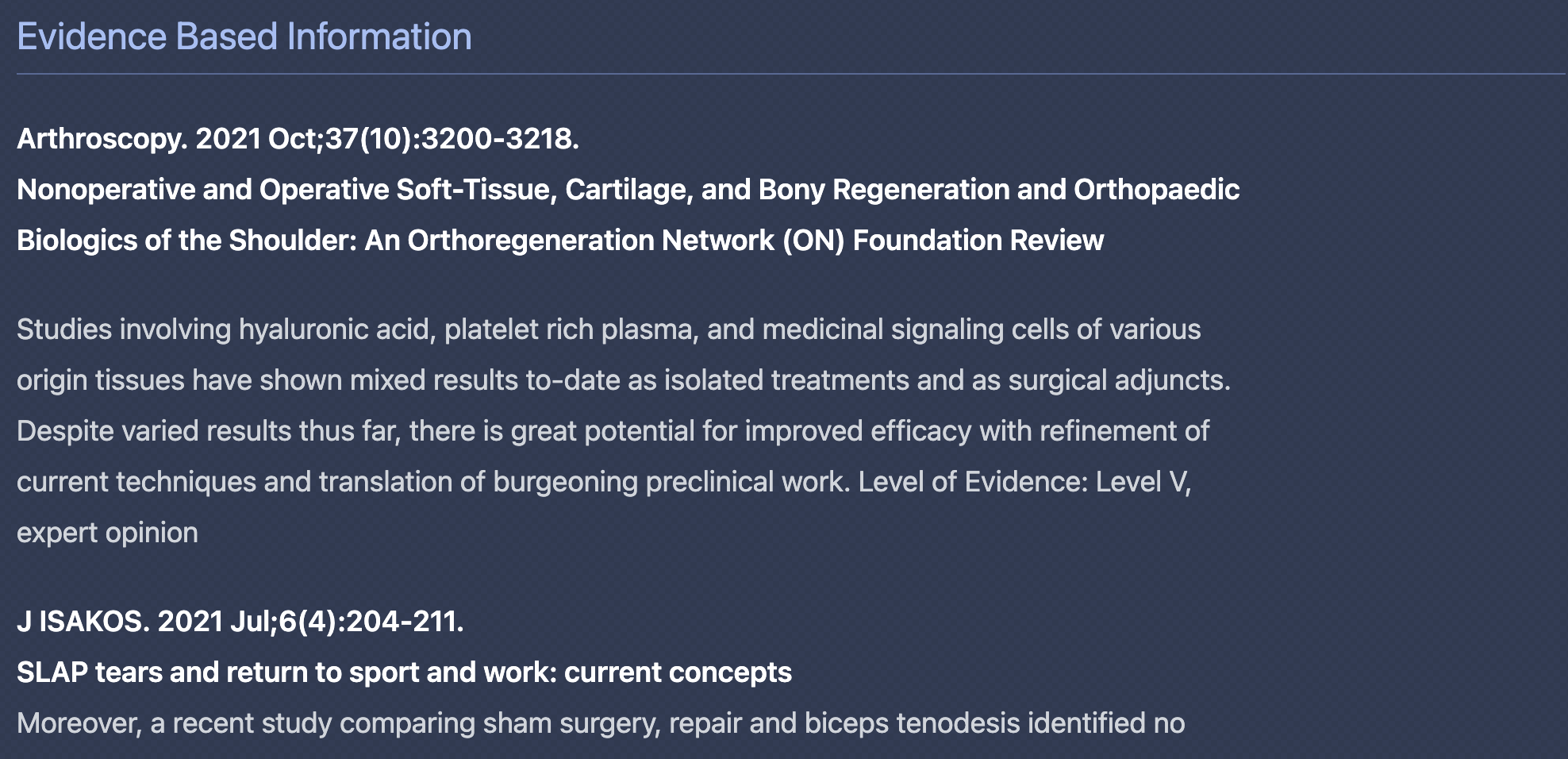This screenshot has width=1568, height=759.
Task: Open the SLAP tears and return to sport title
Action: pyautogui.click(x=405, y=672)
